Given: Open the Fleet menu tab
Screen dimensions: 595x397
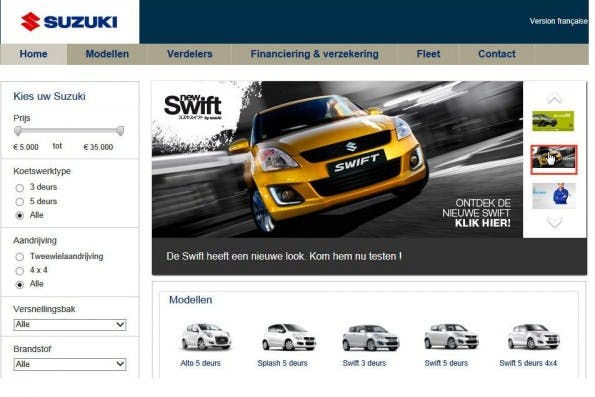Looking at the screenshot, I should (428, 54).
